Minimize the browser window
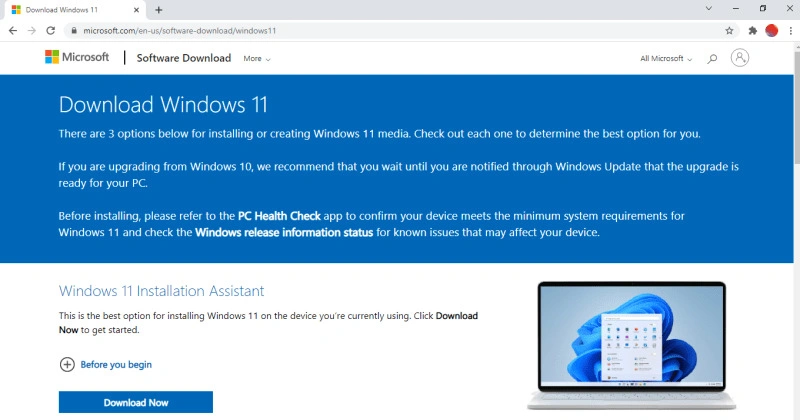The image size is (800, 420). 736,8
